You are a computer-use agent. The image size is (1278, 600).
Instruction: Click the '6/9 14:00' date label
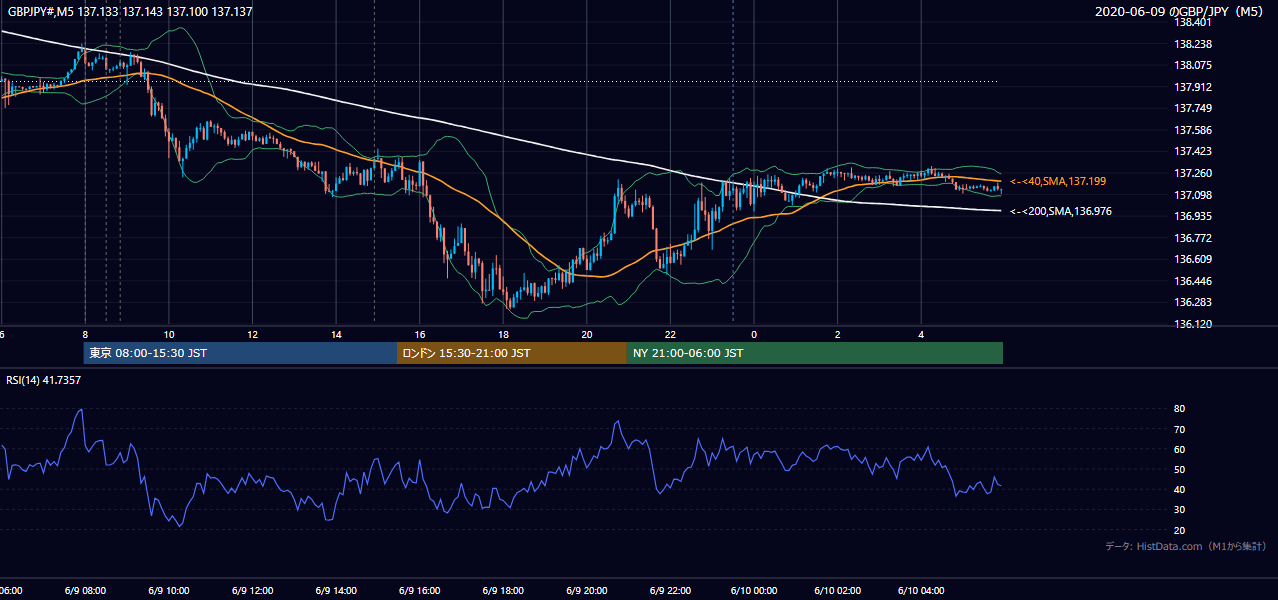coord(336,591)
